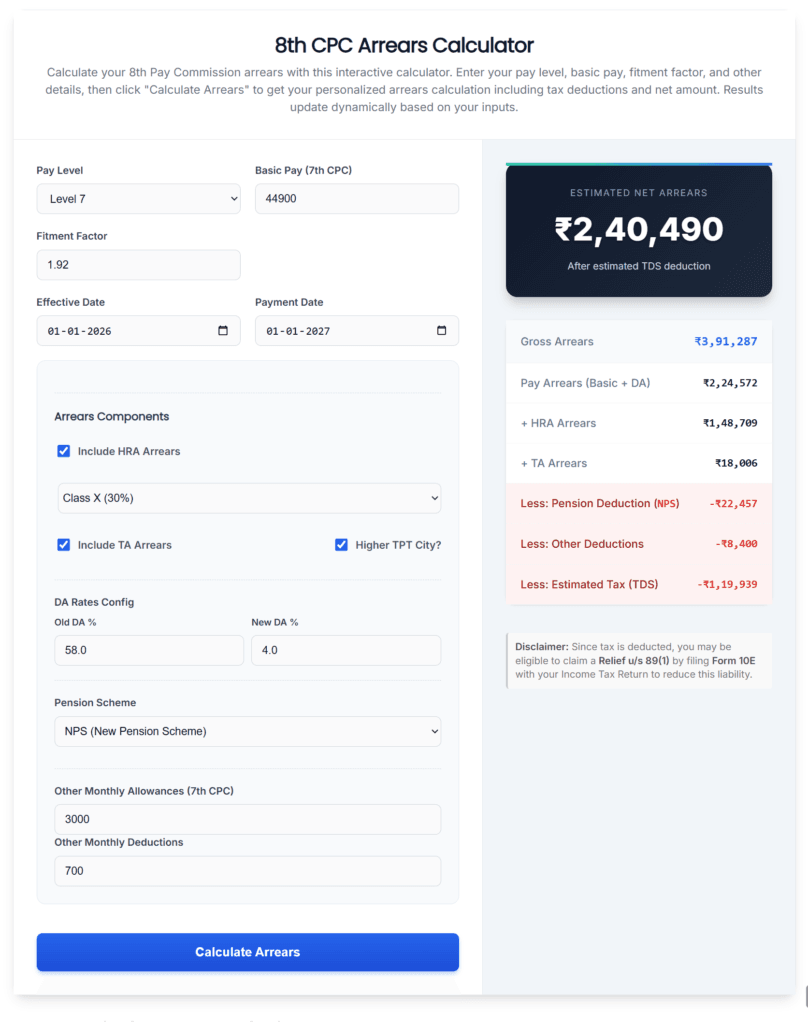Toggle Include HRA Arrears checkbox

[64, 452]
